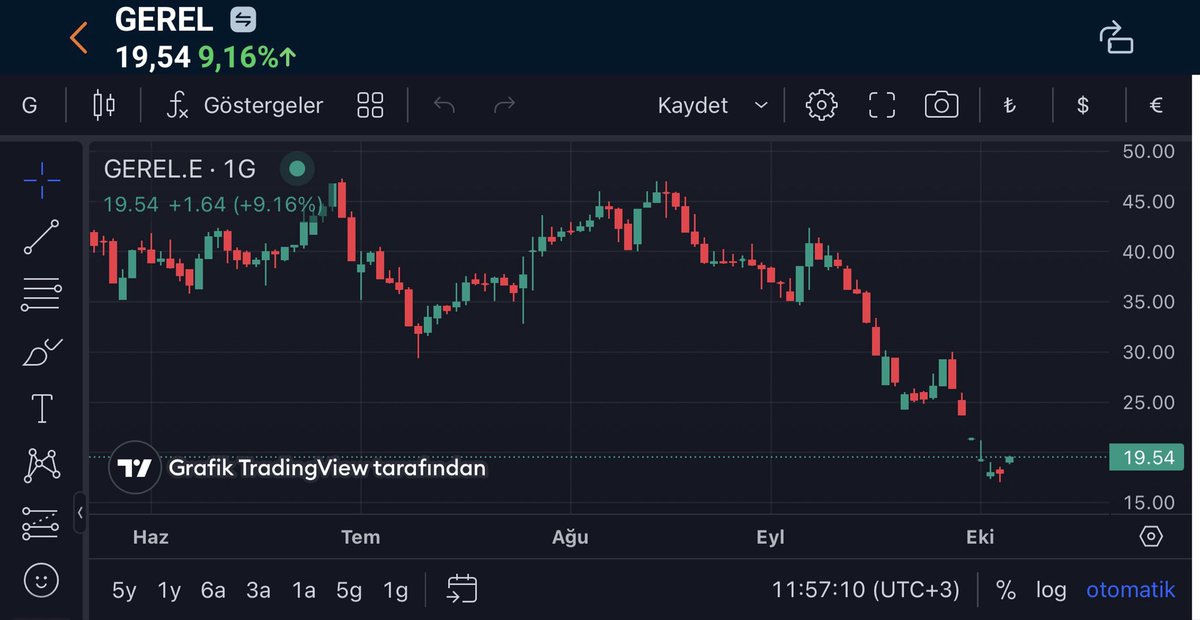Collapse the left drawing toolbar
The image size is (1200, 620).
coord(80,513)
